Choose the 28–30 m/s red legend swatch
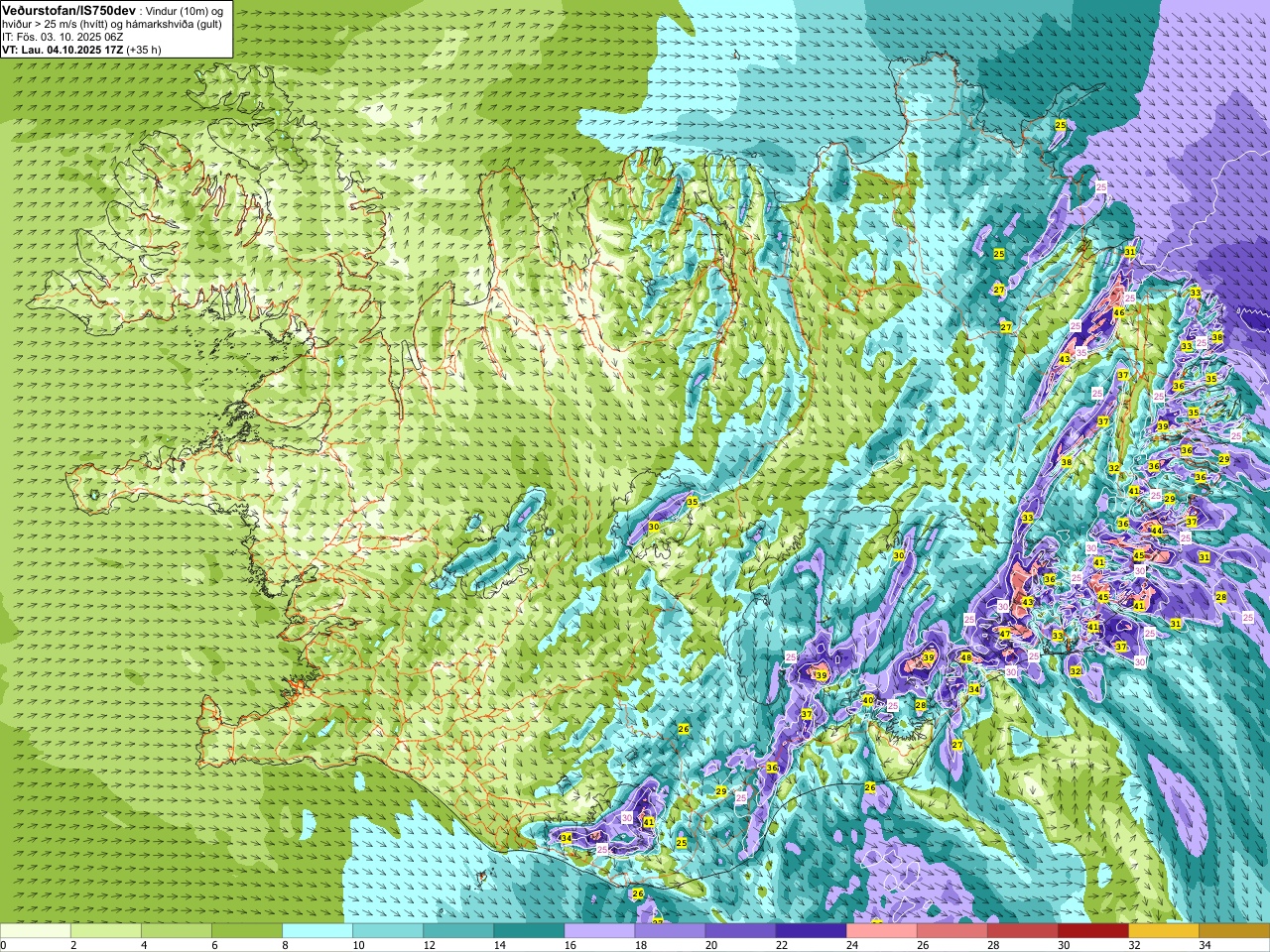1270x952 pixels. pos(1022,931)
